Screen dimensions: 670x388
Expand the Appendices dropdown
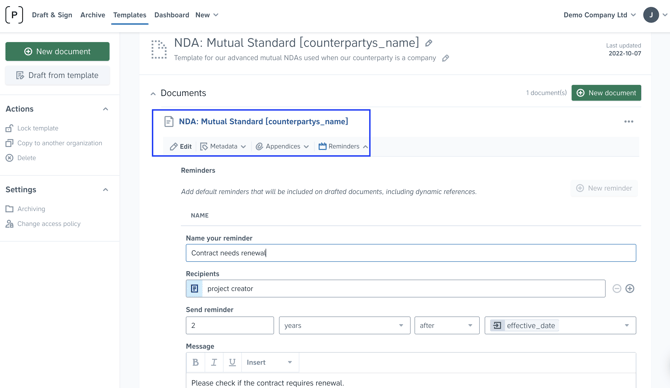pos(282,147)
